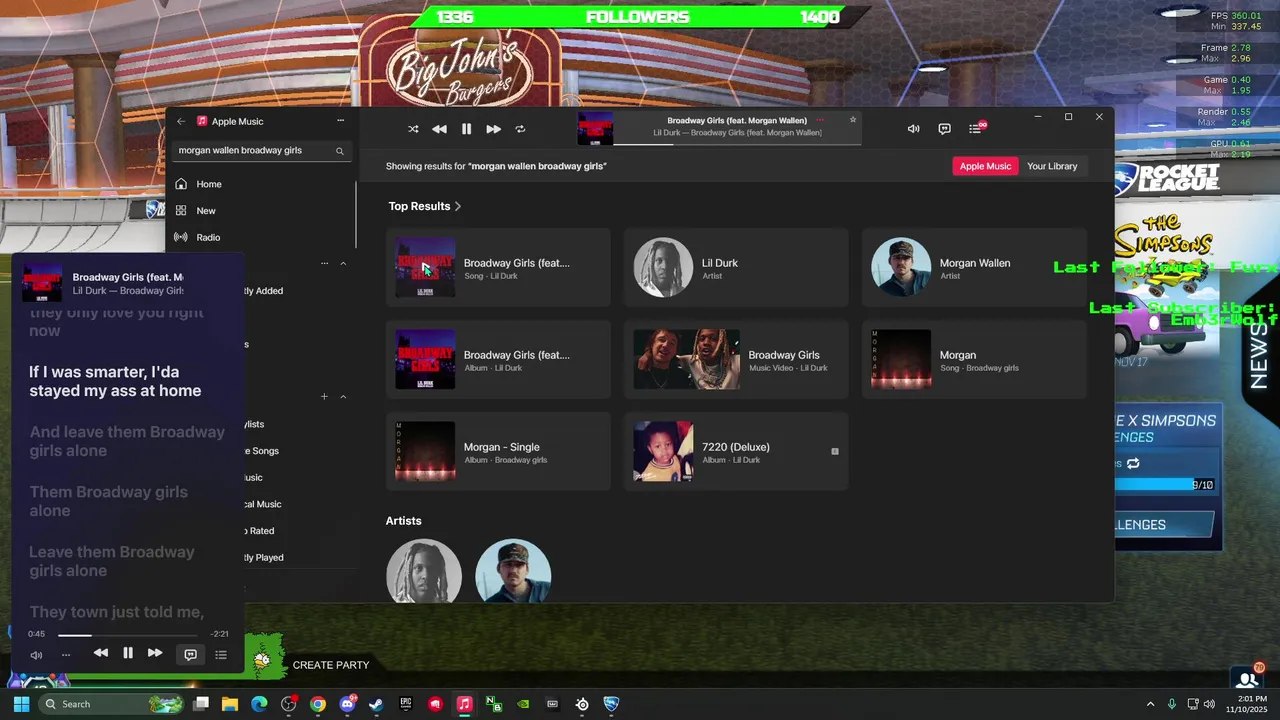Image resolution: width=1280 pixels, height=720 pixels.
Task: Pause playback in the mini player
Action: (x=128, y=653)
